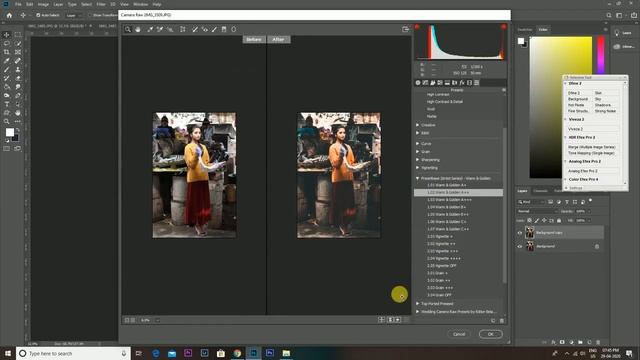Delete preset with trash icon
This screenshot has height=360, width=640.
coord(502,321)
